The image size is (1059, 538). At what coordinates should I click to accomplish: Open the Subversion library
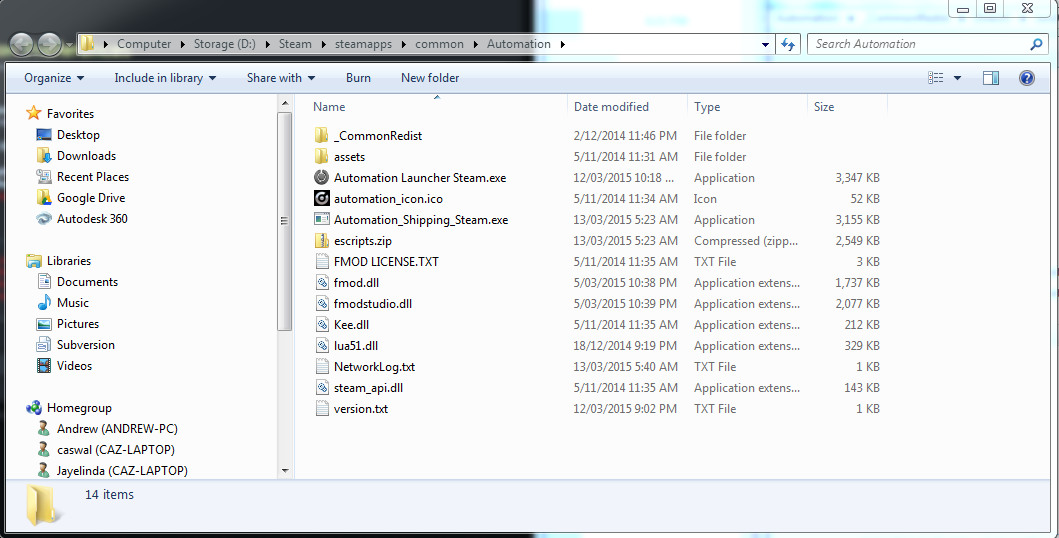click(x=76, y=344)
